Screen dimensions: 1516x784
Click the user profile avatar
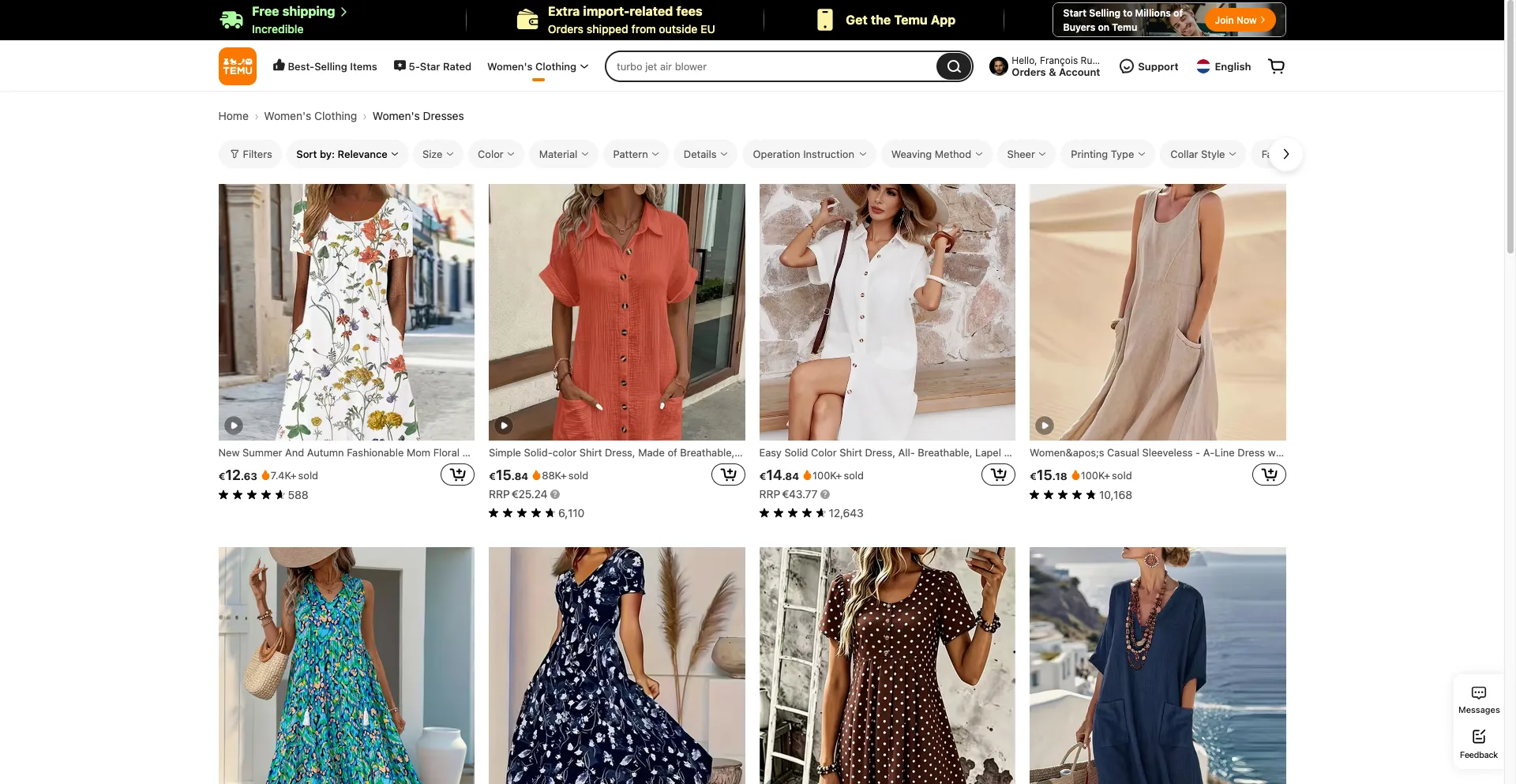click(998, 66)
